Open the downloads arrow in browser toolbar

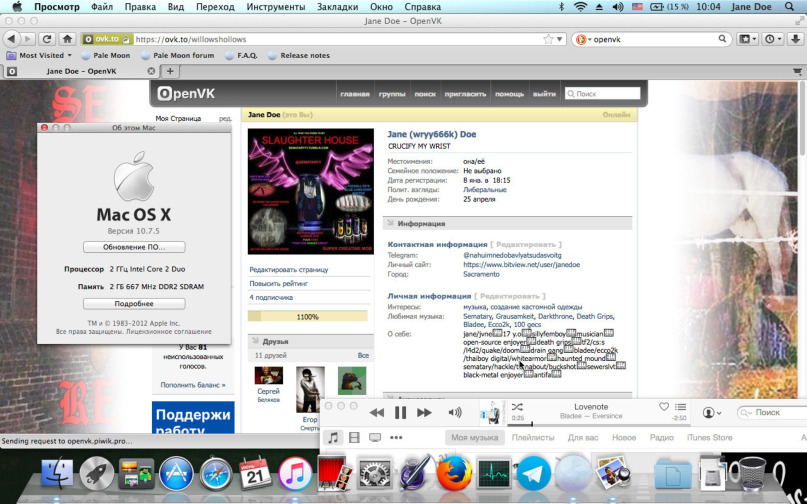coord(795,39)
